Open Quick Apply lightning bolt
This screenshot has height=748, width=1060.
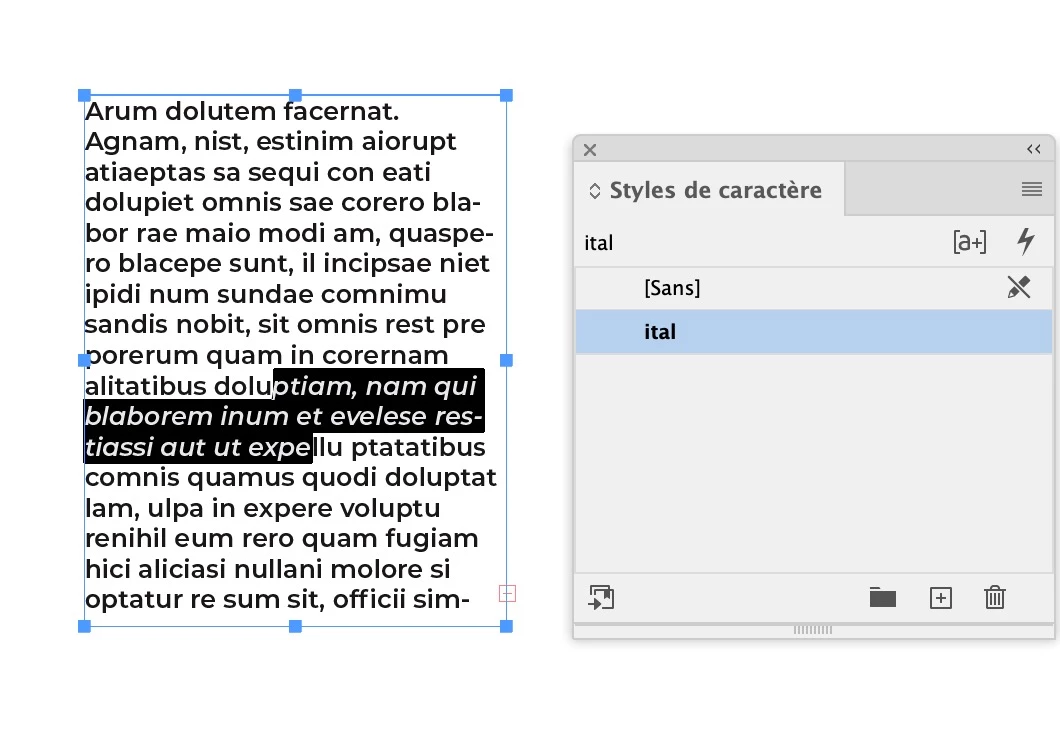pyautogui.click(x=1026, y=241)
